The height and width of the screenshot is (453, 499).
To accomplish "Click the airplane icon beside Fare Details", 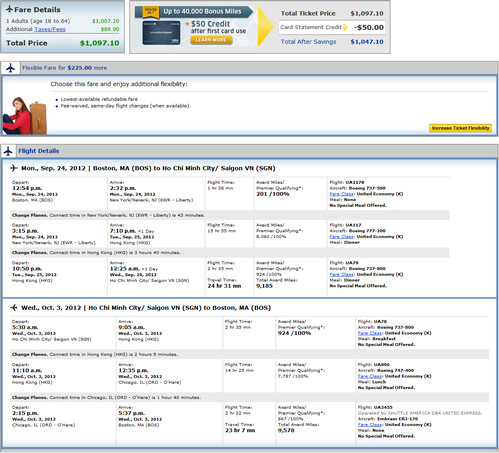I will [x=9, y=9].
